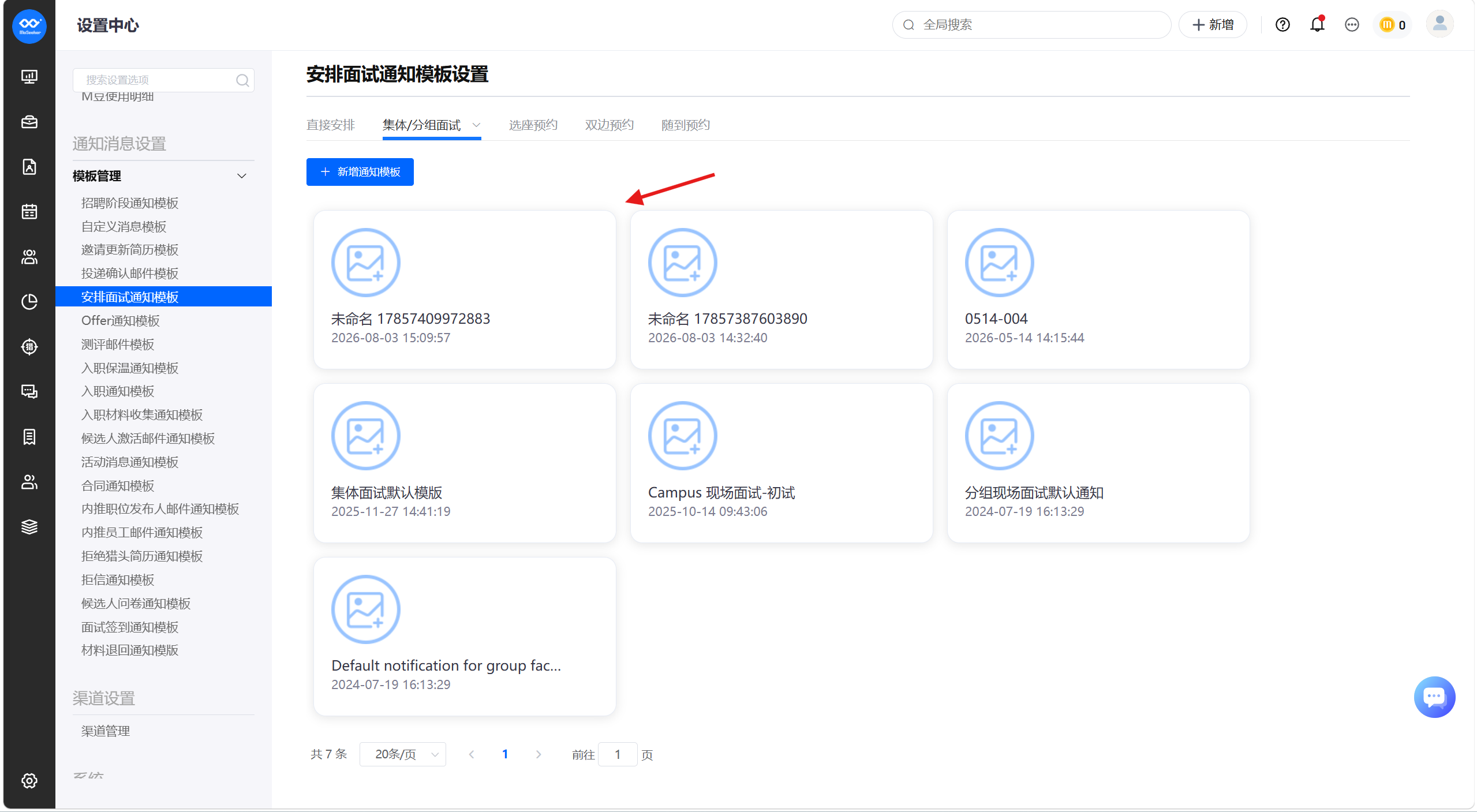Open the help question mark icon

pyautogui.click(x=1282, y=25)
